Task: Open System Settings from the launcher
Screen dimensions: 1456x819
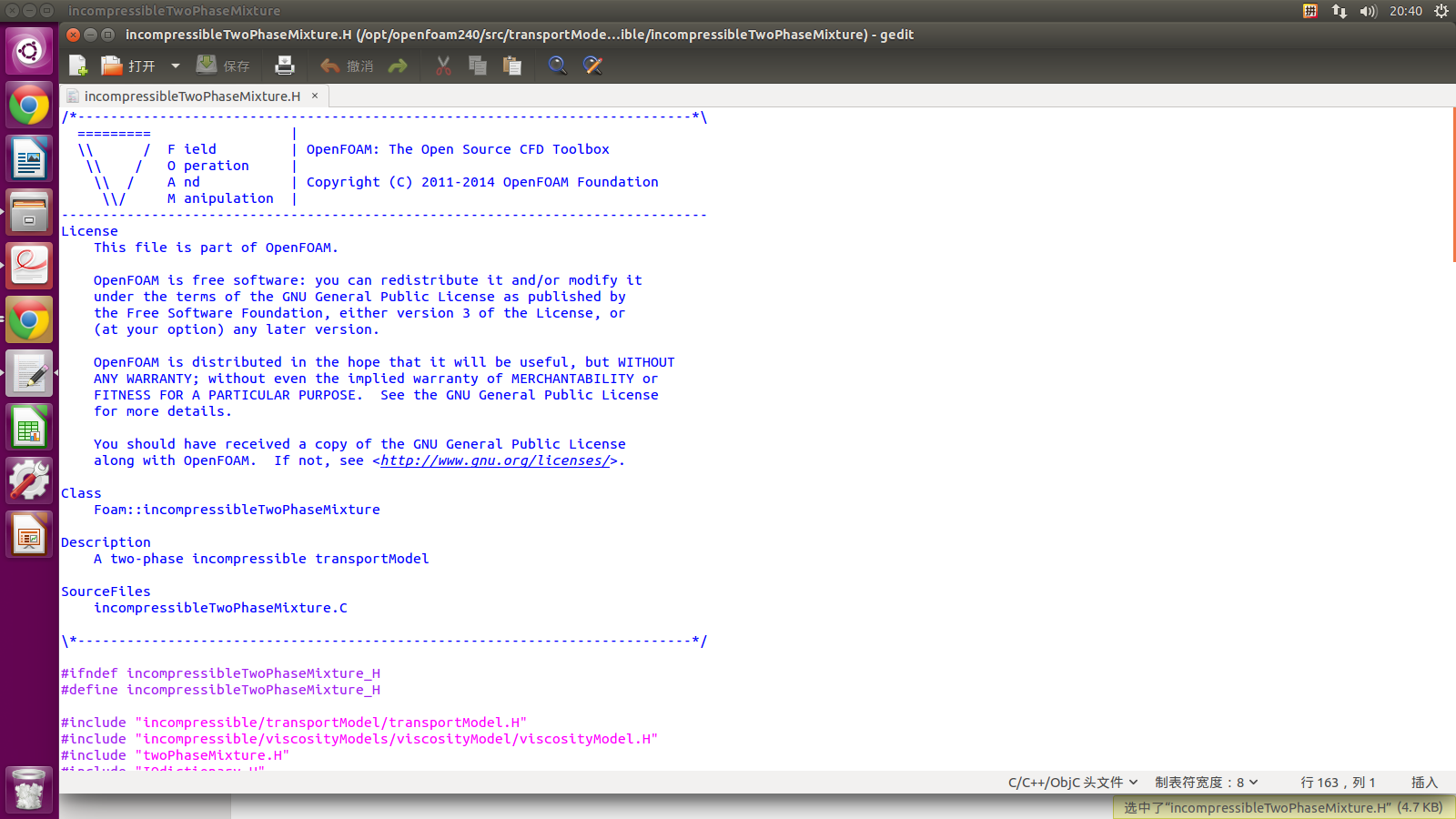Action: (x=29, y=481)
